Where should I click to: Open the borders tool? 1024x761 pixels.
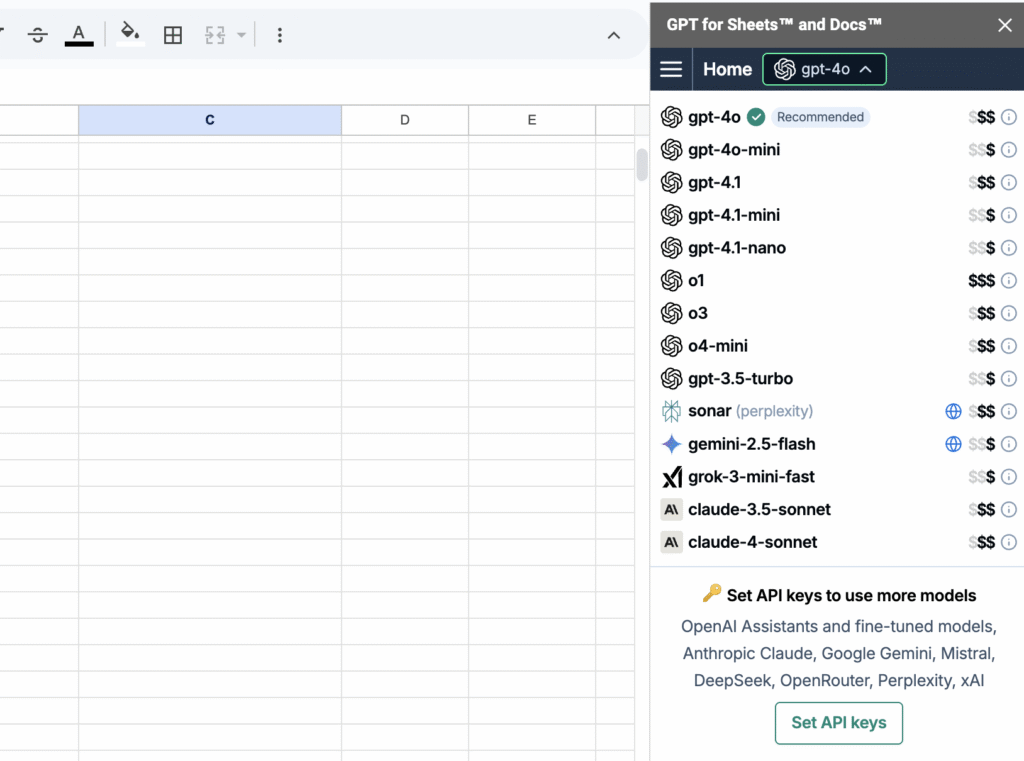[x=173, y=35]
